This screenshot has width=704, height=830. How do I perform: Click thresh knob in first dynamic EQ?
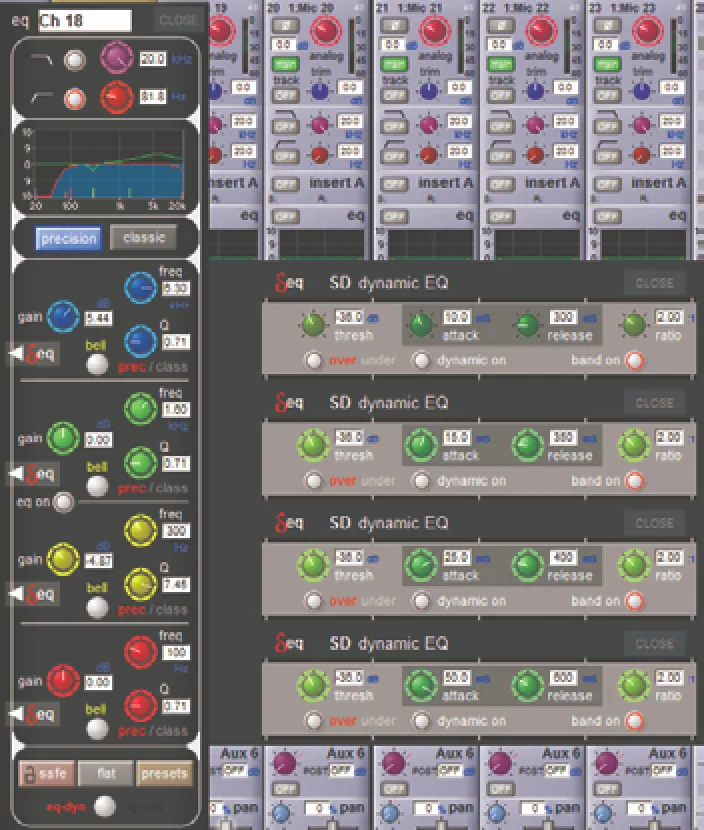click(x=313, y=324)
